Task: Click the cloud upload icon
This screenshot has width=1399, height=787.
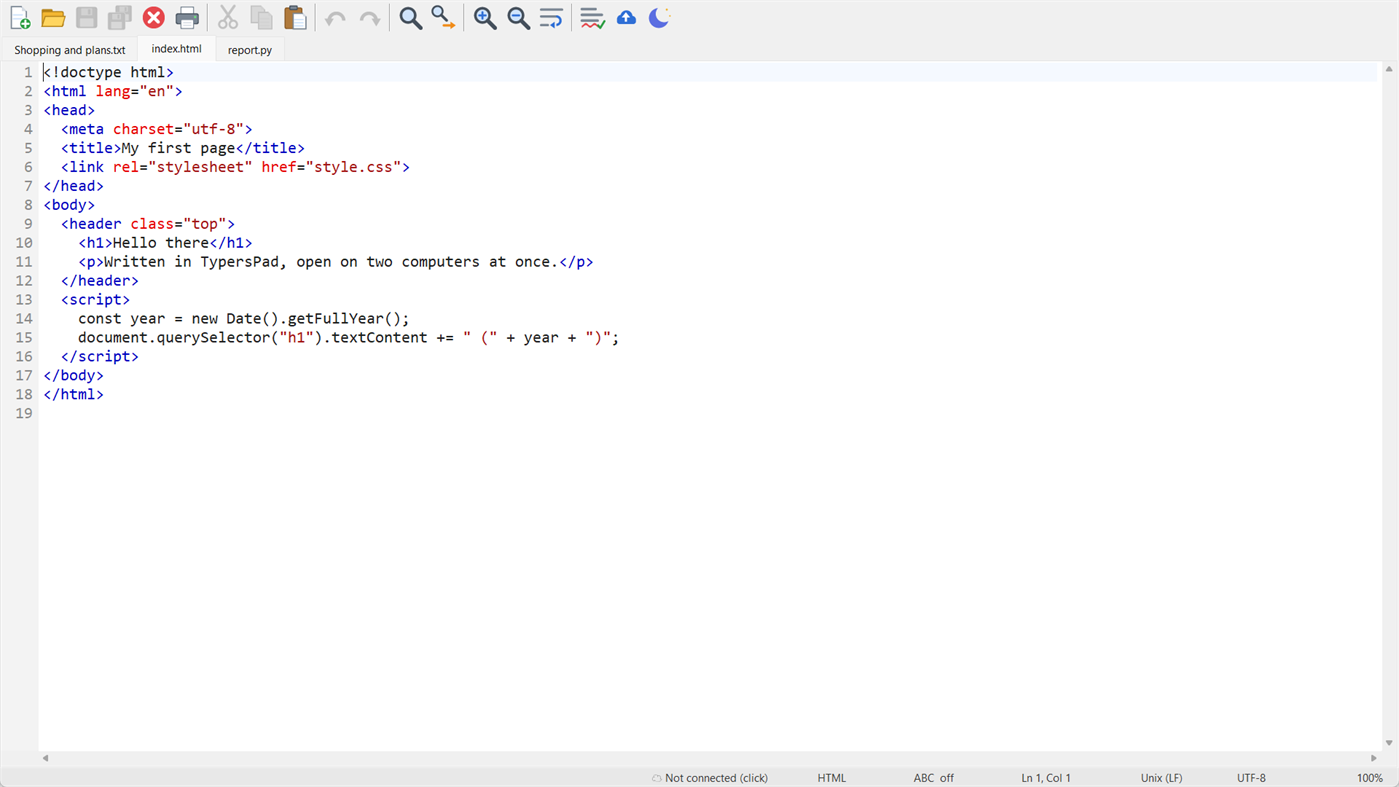Action: click(626, 18)
